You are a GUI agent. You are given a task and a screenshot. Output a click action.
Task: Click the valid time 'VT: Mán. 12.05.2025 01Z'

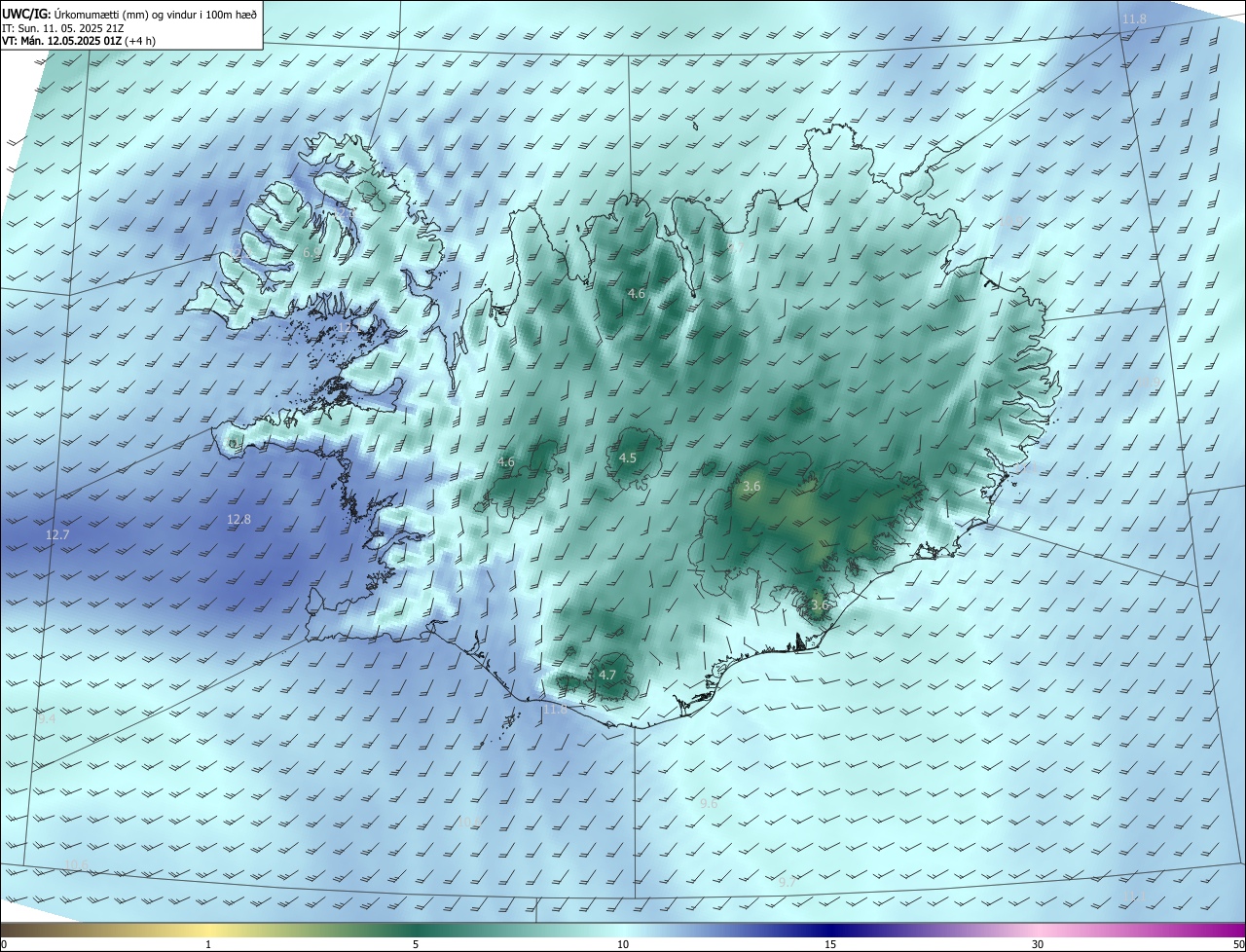(x=61, y=42)
